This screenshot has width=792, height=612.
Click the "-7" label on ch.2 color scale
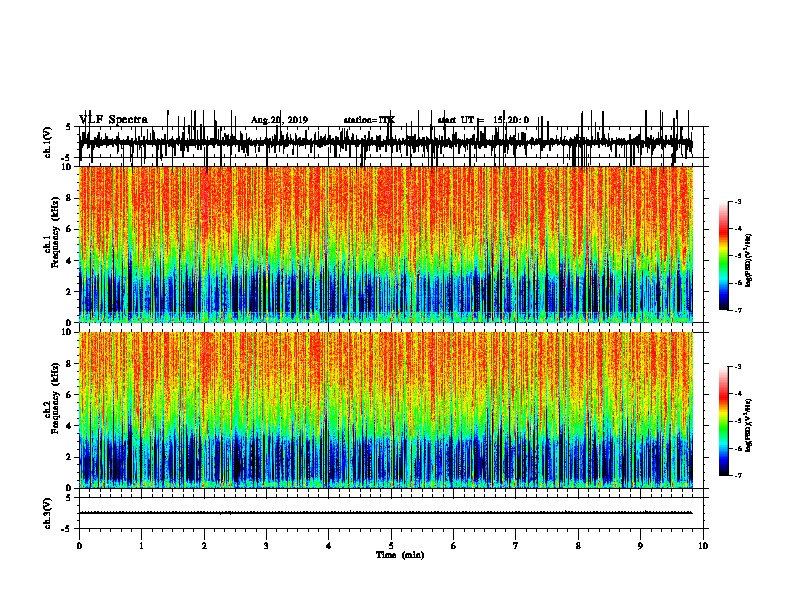pos(738,475)
